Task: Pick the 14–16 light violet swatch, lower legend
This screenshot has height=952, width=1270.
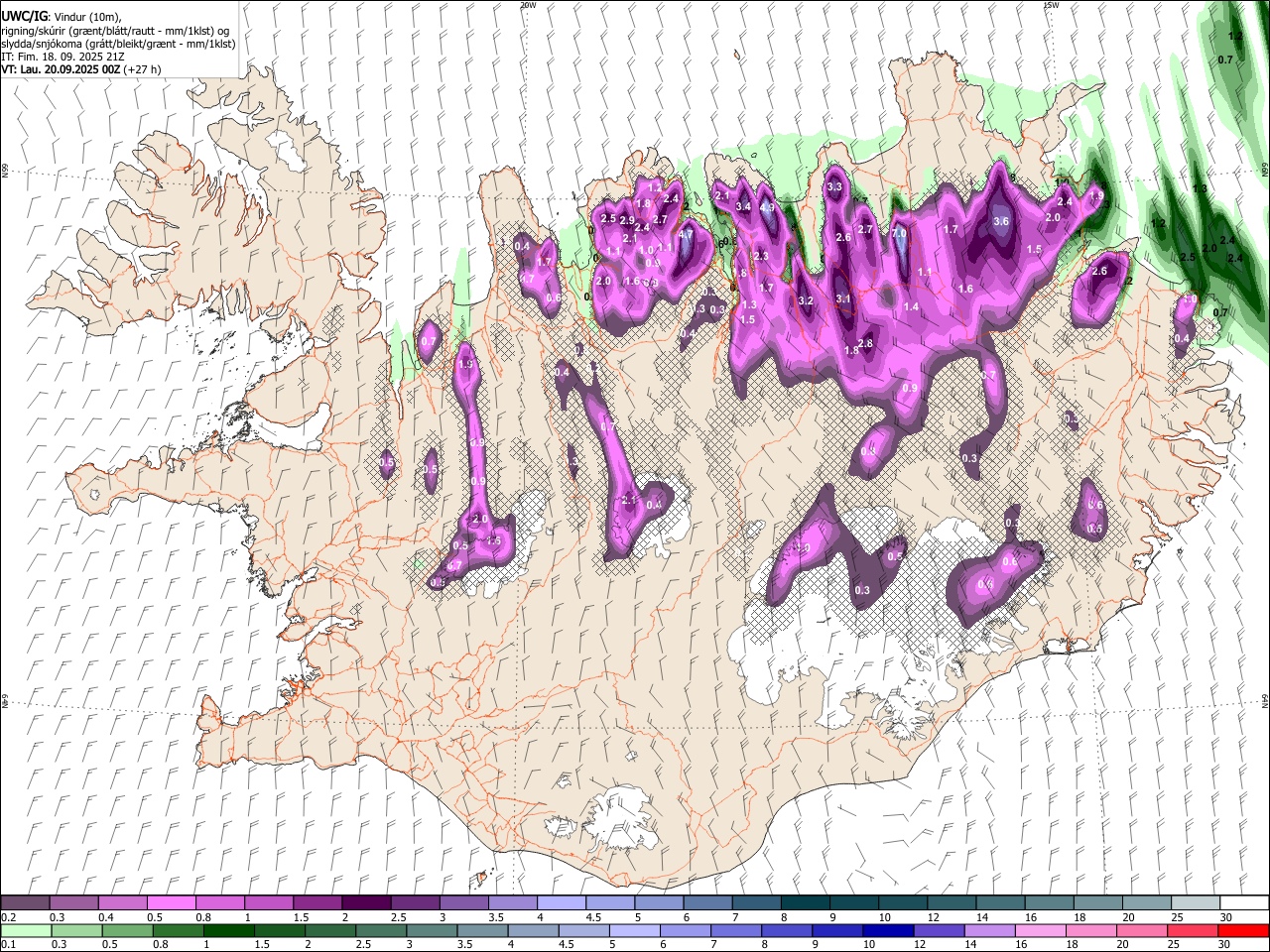Action: (x=989, y=930)
